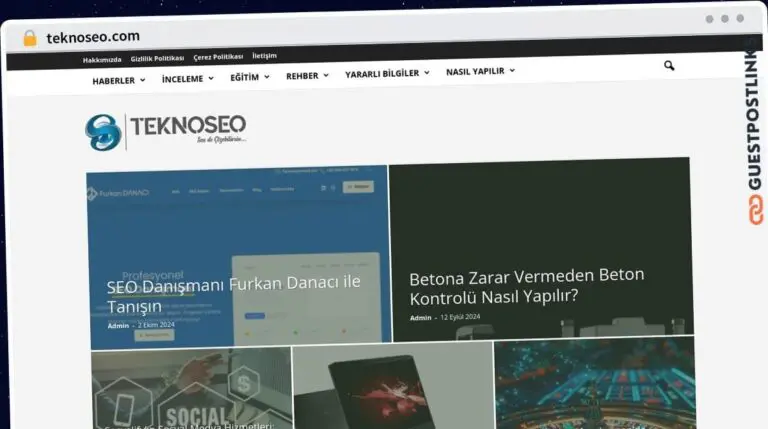
Task: Expand the EĞİTİM menu
Action: pos(249,77)
